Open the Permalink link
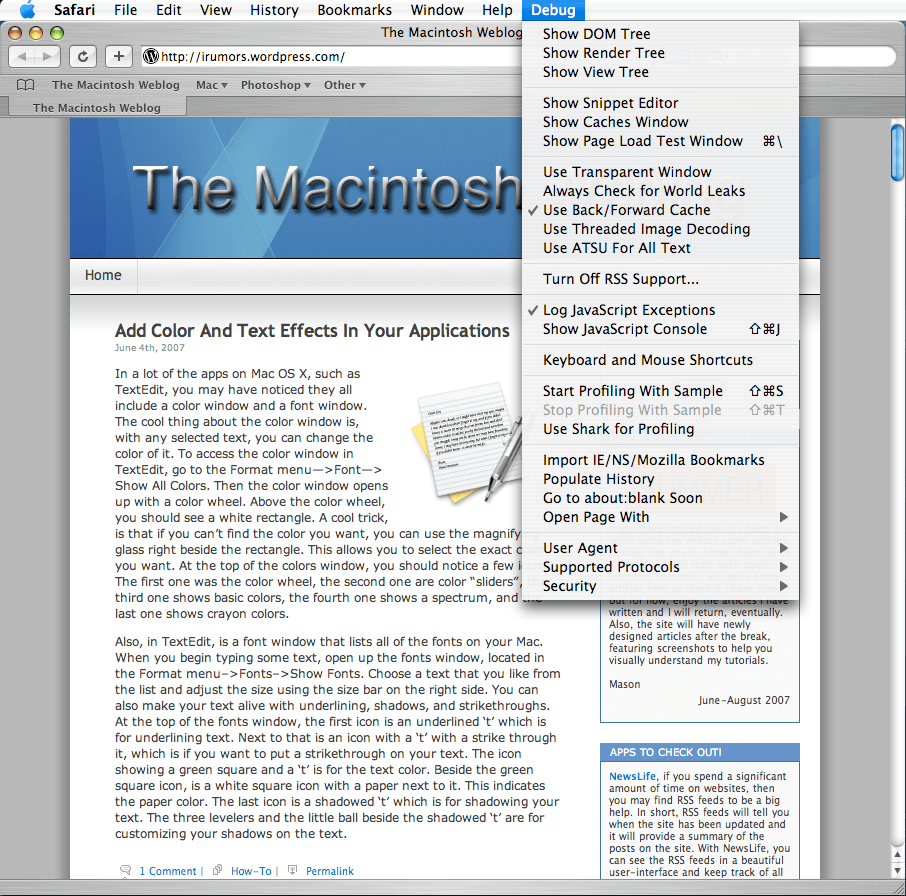906x896 pixels. (329, 871)
